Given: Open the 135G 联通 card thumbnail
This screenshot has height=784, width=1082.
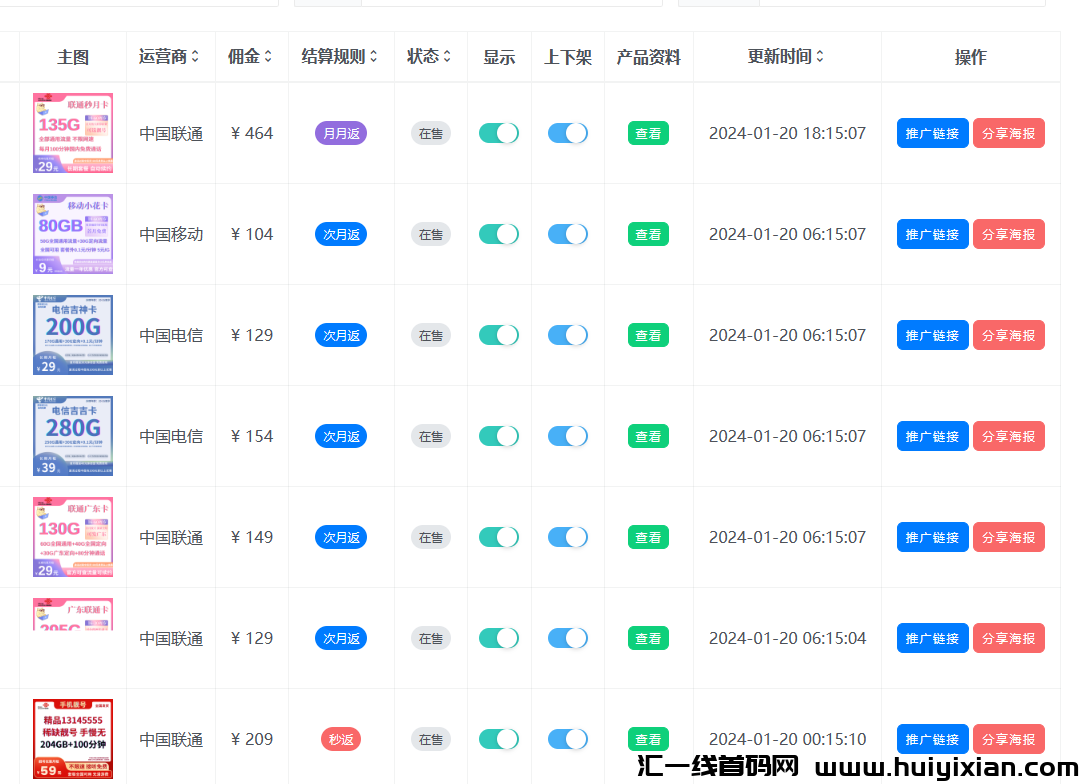Looking at the screenshot, I should (73, 133).
